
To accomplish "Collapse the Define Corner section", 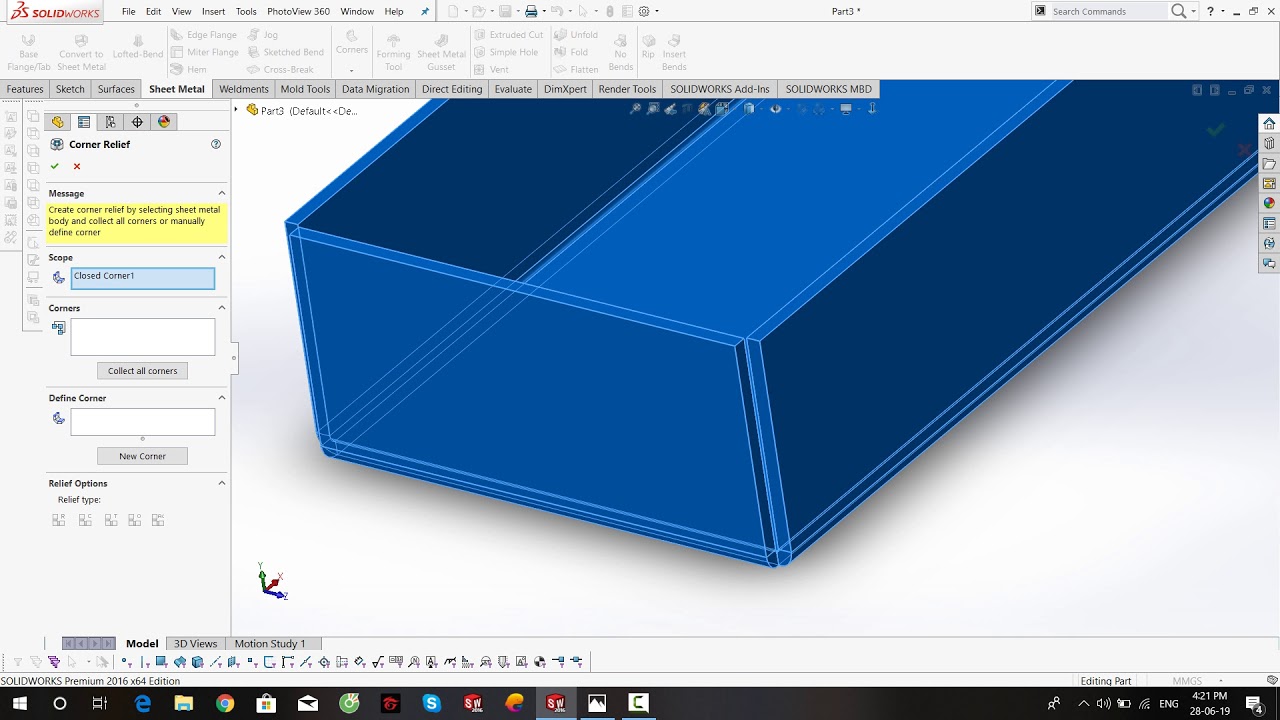I will [x=222, y=398].
